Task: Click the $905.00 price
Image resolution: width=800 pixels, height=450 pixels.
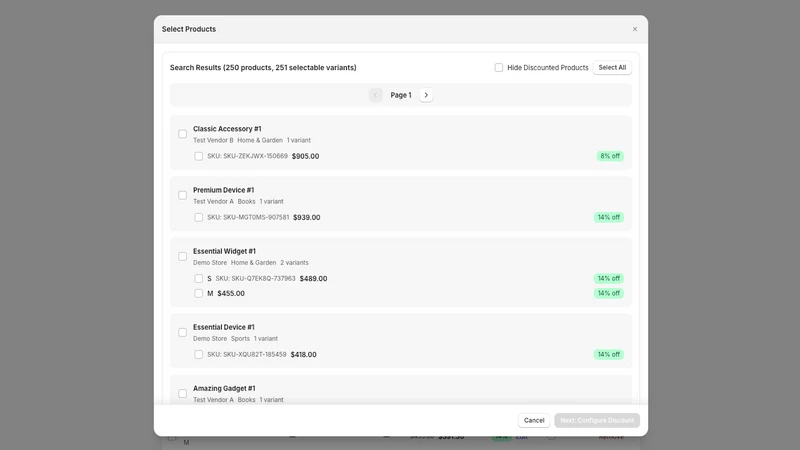Action: point(306,156)
